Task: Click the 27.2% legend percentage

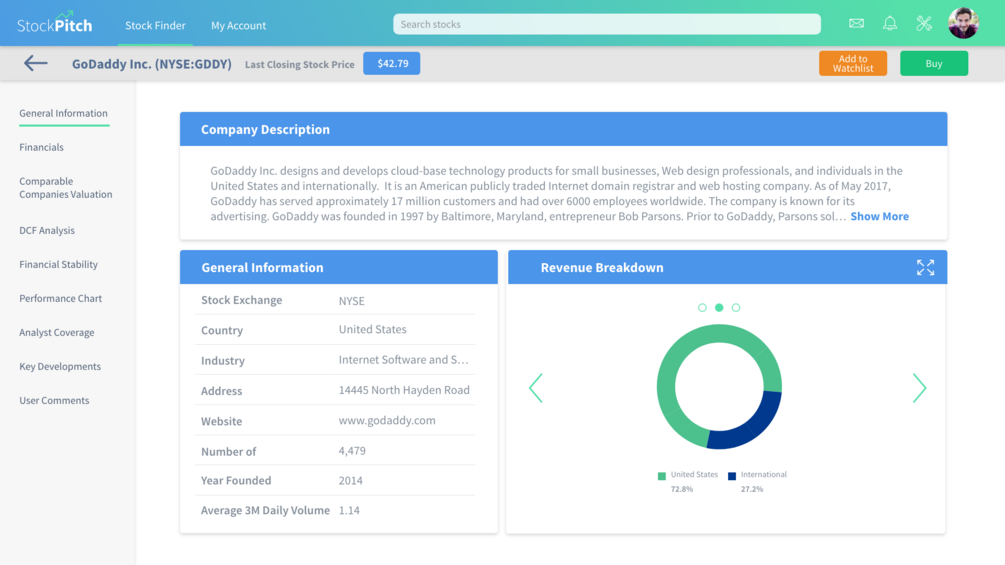Action: click(752, 489)
